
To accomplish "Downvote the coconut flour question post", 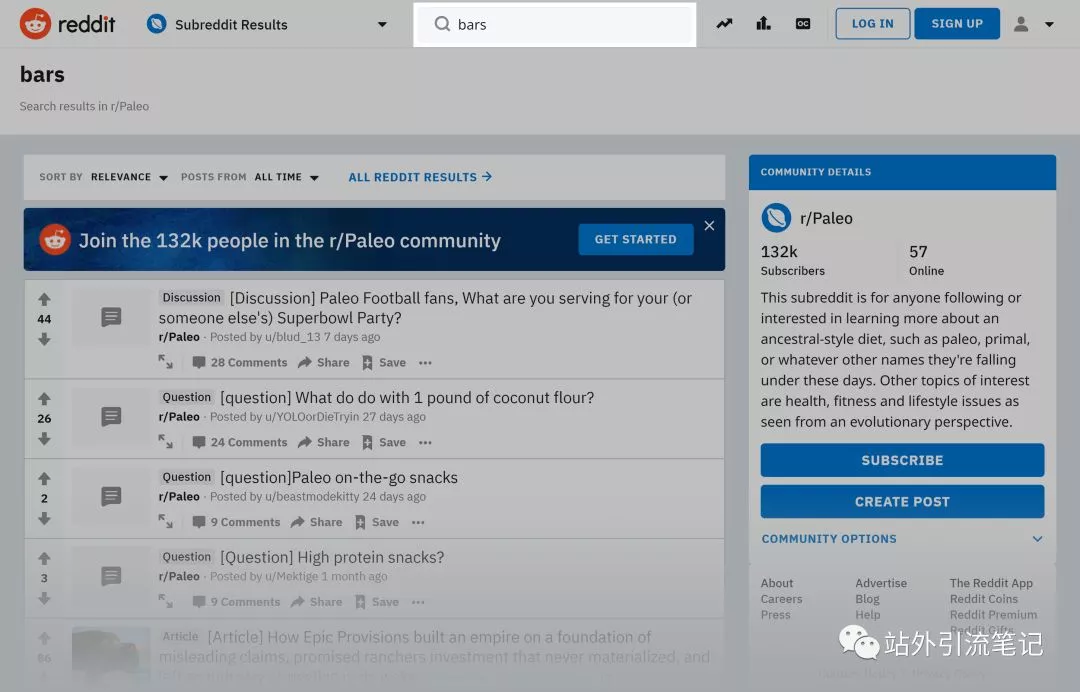I will point(44,439).
